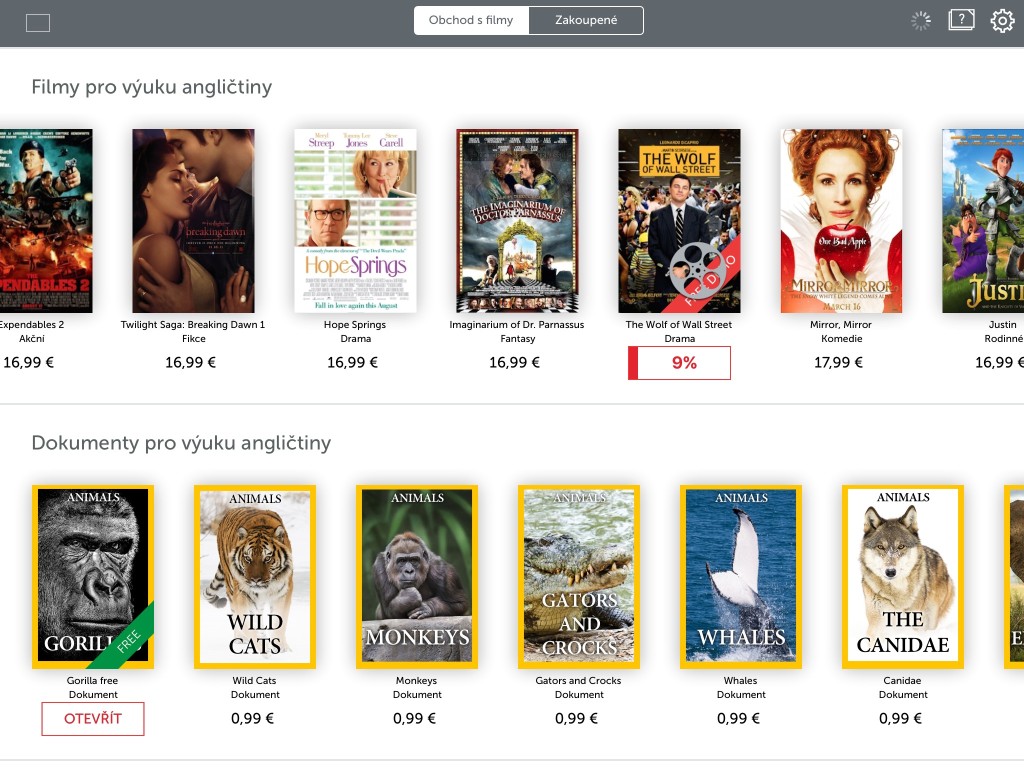
Task: Click the help question mark icon
Action: (x=961, y=20)
